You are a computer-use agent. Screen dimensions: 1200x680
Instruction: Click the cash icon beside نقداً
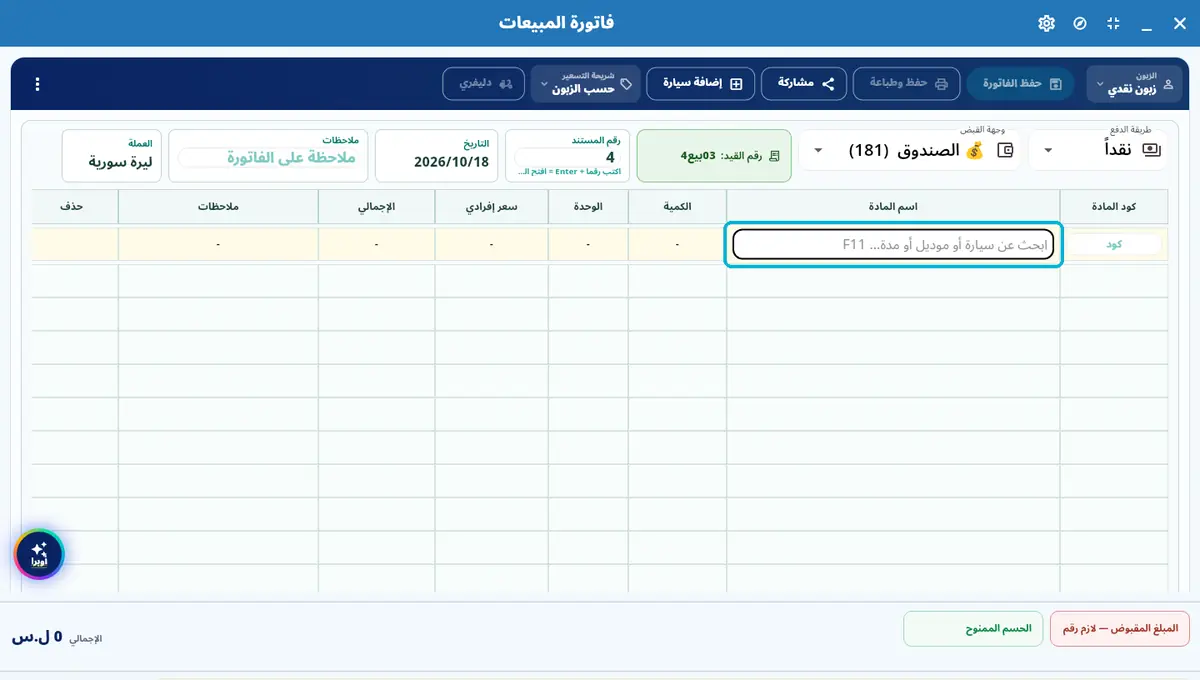pos(1151,150)
